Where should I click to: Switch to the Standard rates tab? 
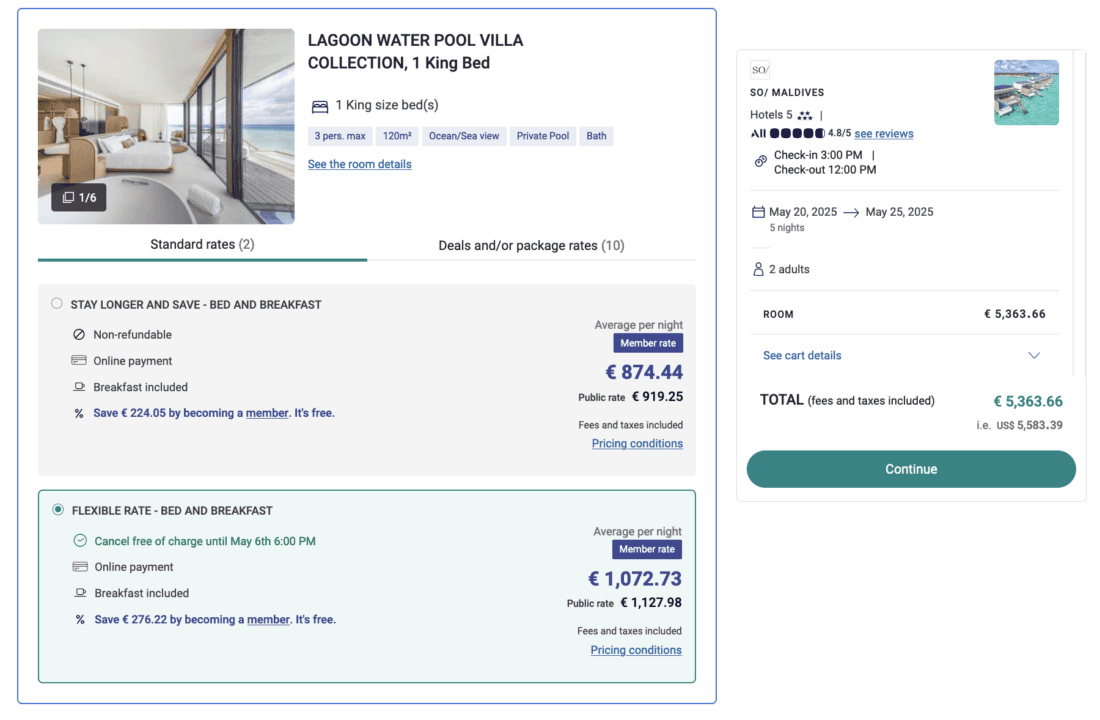(x=202, y=245)
